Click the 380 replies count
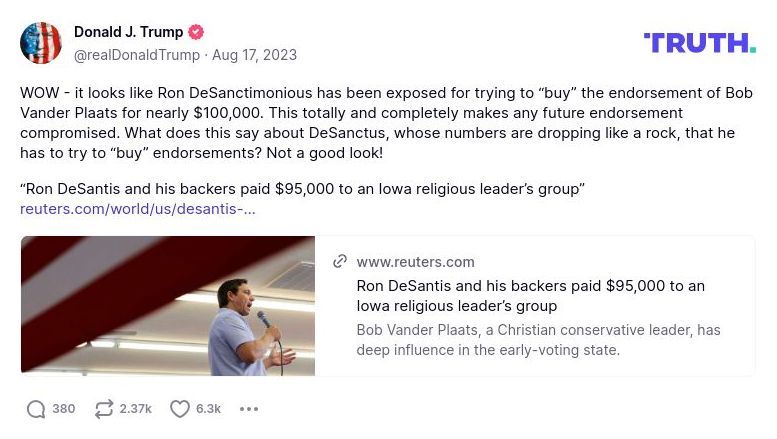The height and width of the screenshot is (439, 777). [x=64, y=409]
